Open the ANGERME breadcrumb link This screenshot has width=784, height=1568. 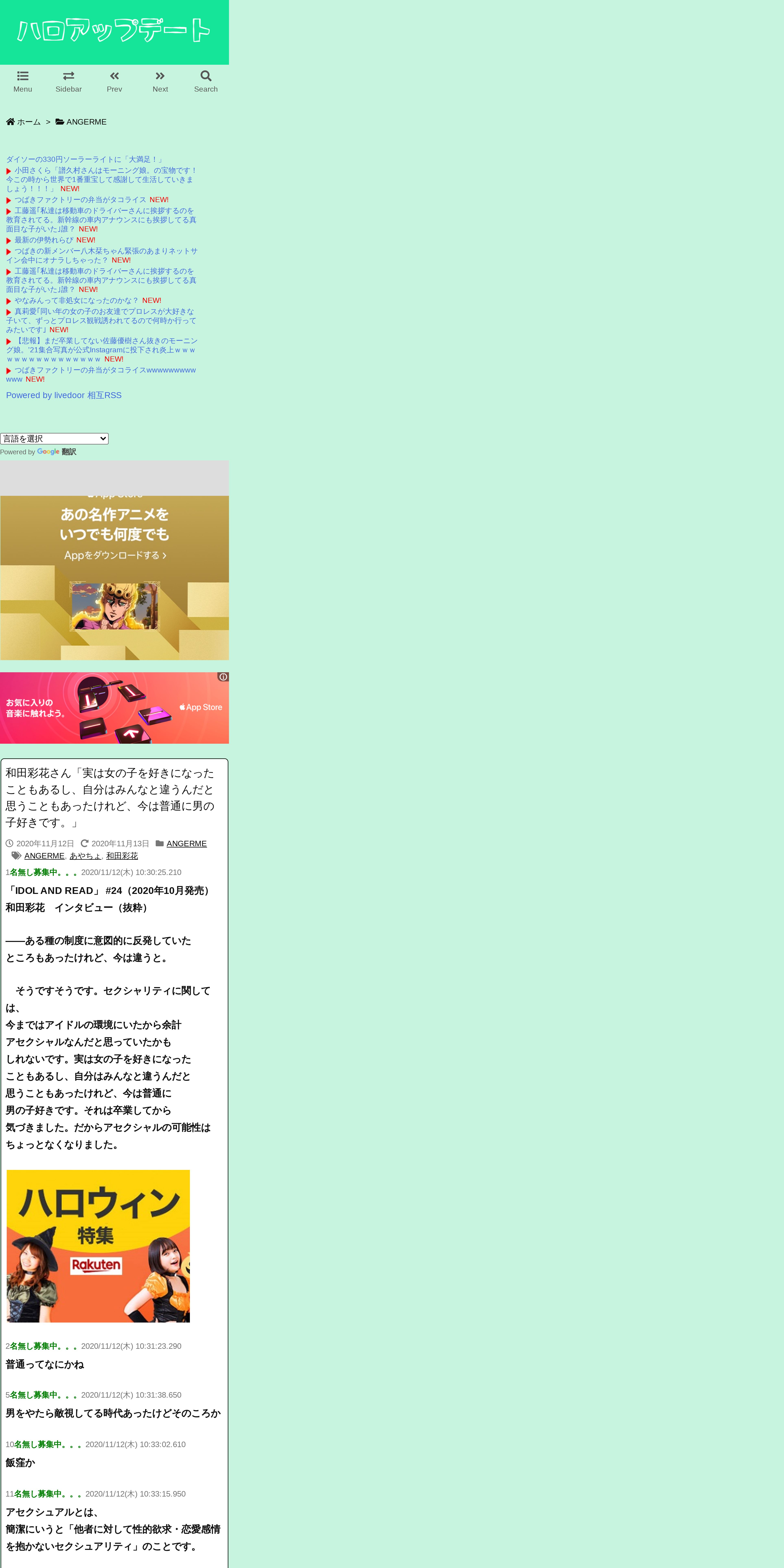click(x=87, y=122)
